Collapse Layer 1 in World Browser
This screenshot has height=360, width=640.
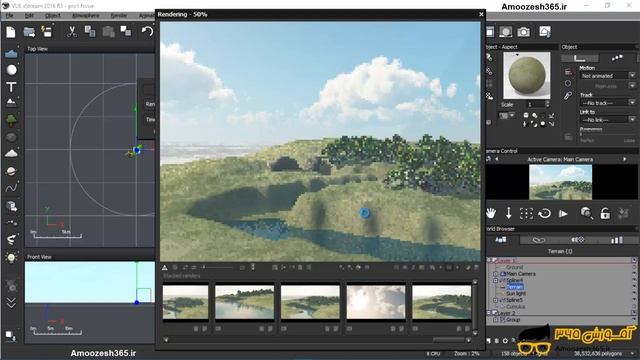489,260
